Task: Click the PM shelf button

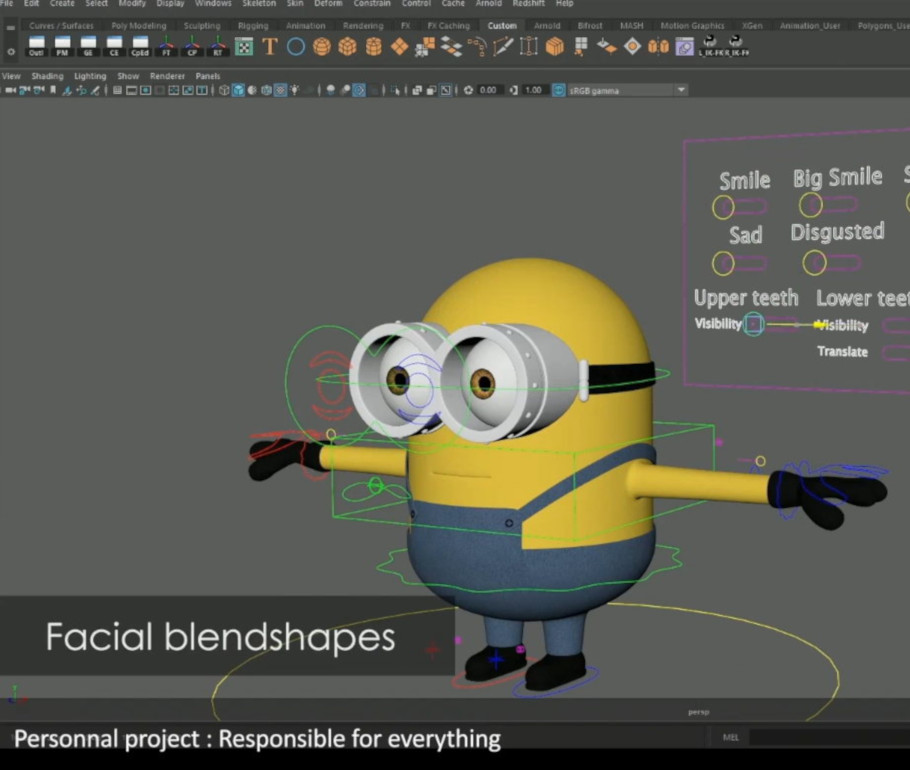Action: pos(62,46)
